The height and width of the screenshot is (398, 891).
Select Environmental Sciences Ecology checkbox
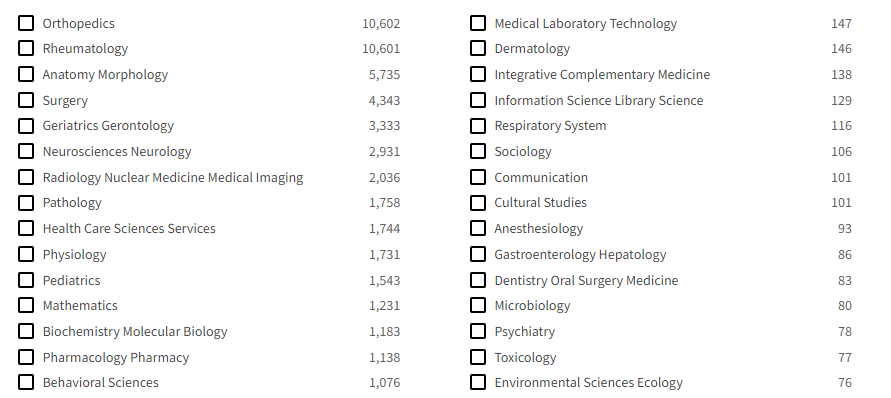click(478, 383)
